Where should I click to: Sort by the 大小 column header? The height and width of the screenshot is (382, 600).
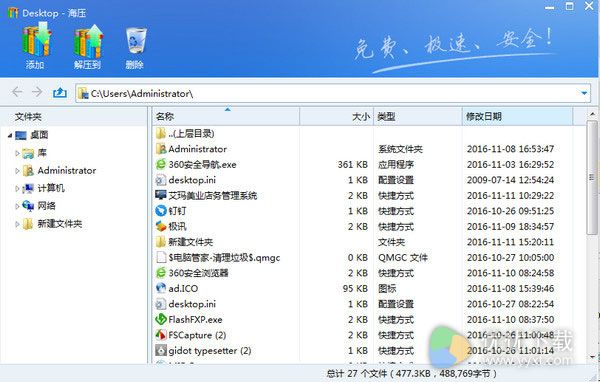[336, 116]
